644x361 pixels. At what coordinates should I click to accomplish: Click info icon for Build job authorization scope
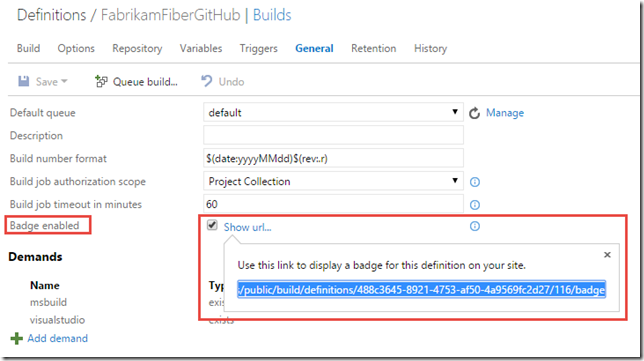point(475,182)
